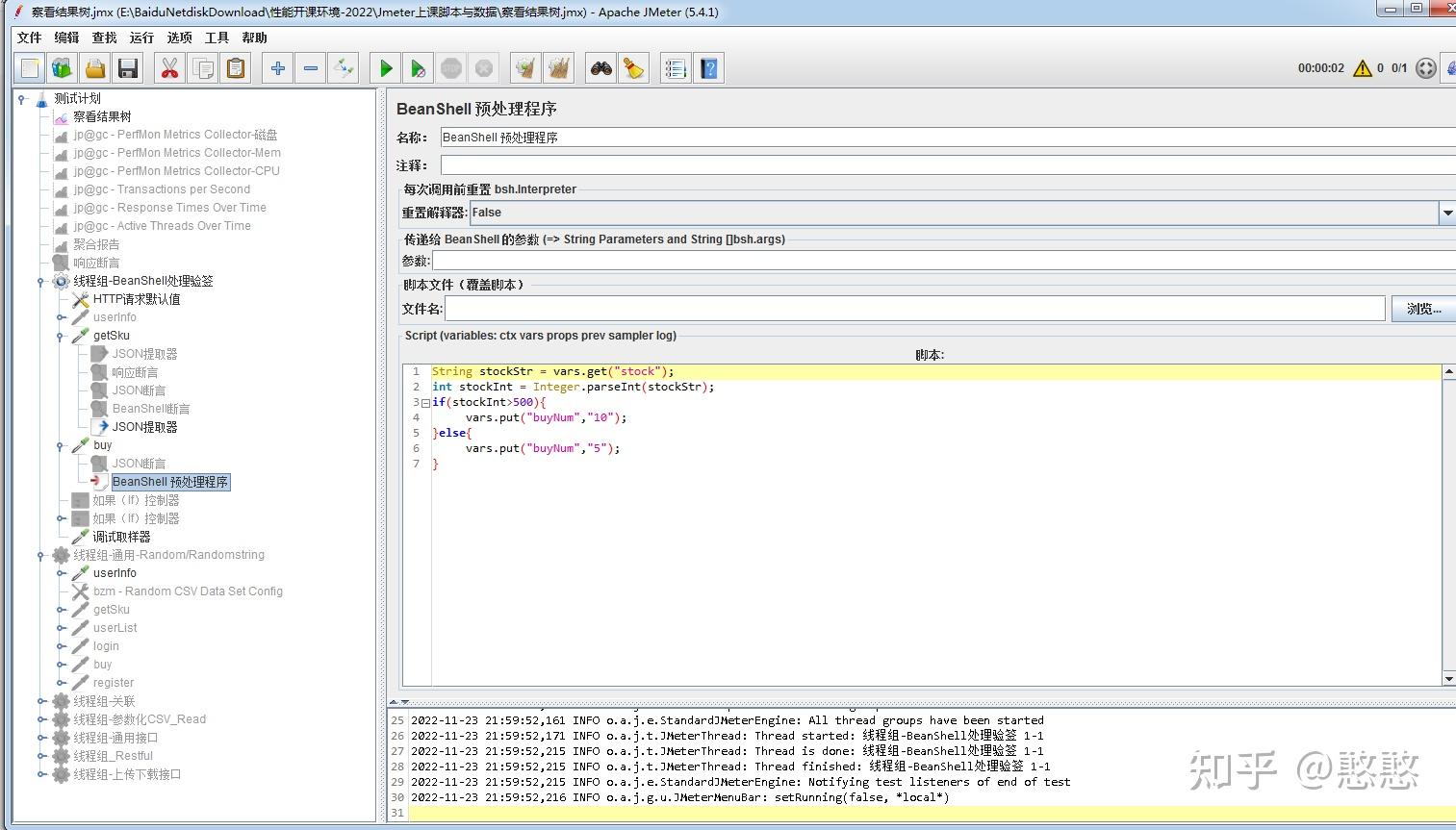Click the 浏览... browse button

pyautogui.click(x=1422, y=309)
